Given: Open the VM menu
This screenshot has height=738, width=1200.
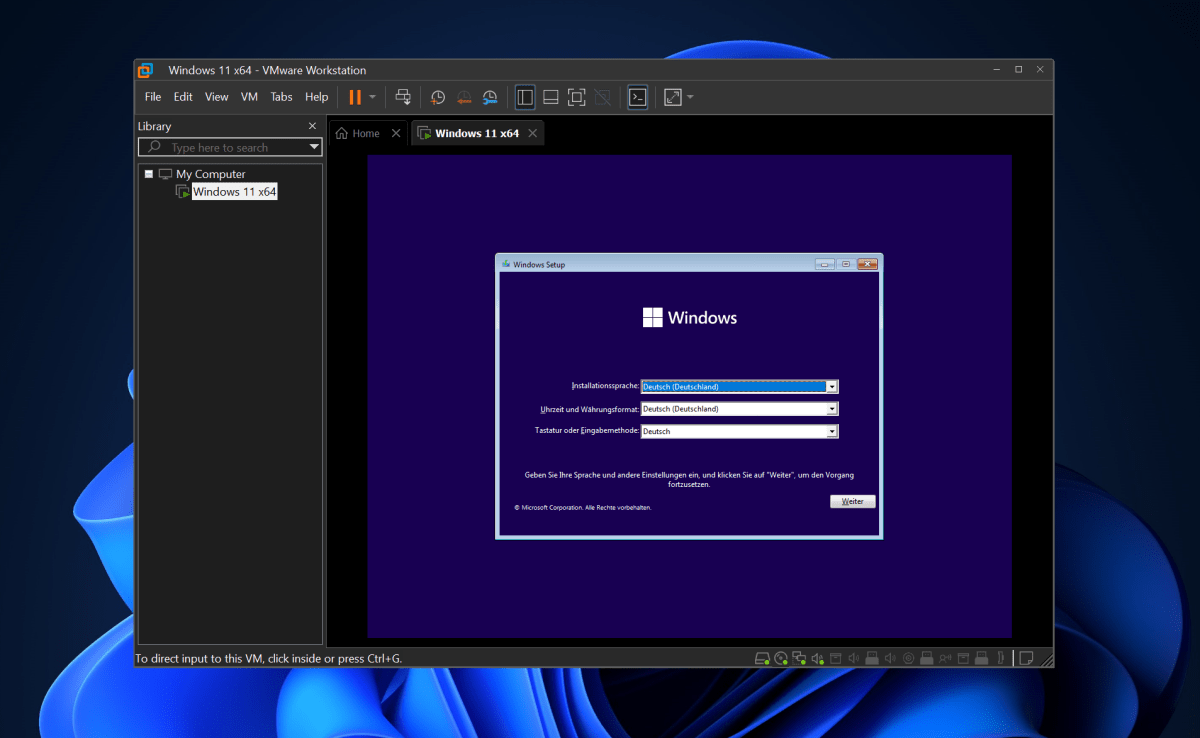Looking at the screenshot, I should [248, 96].
